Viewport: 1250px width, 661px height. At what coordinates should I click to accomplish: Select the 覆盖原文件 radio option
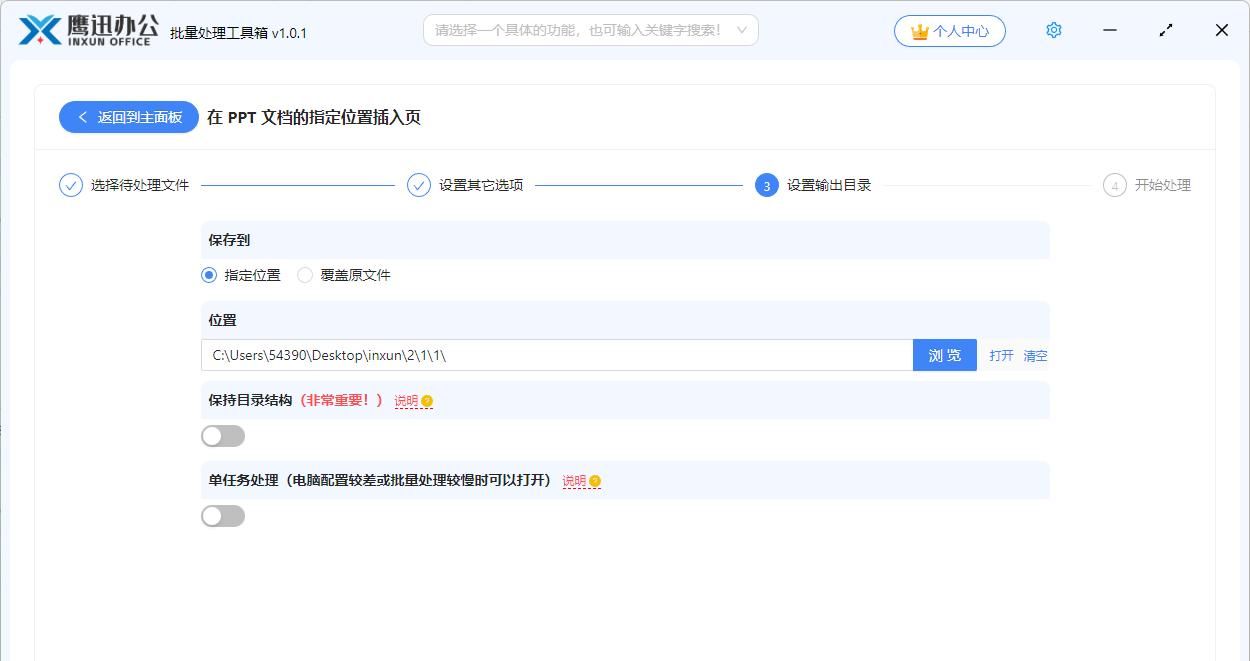point(304,274)
